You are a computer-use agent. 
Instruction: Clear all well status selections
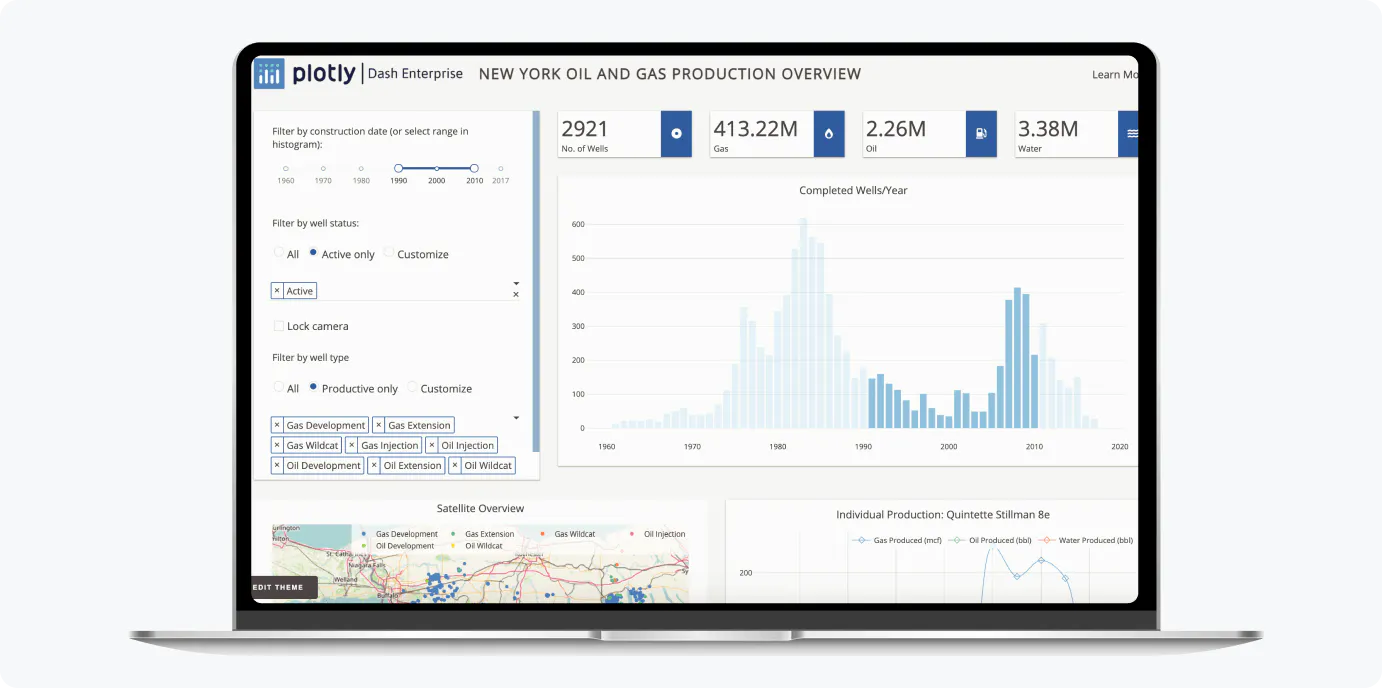(516, 295)
